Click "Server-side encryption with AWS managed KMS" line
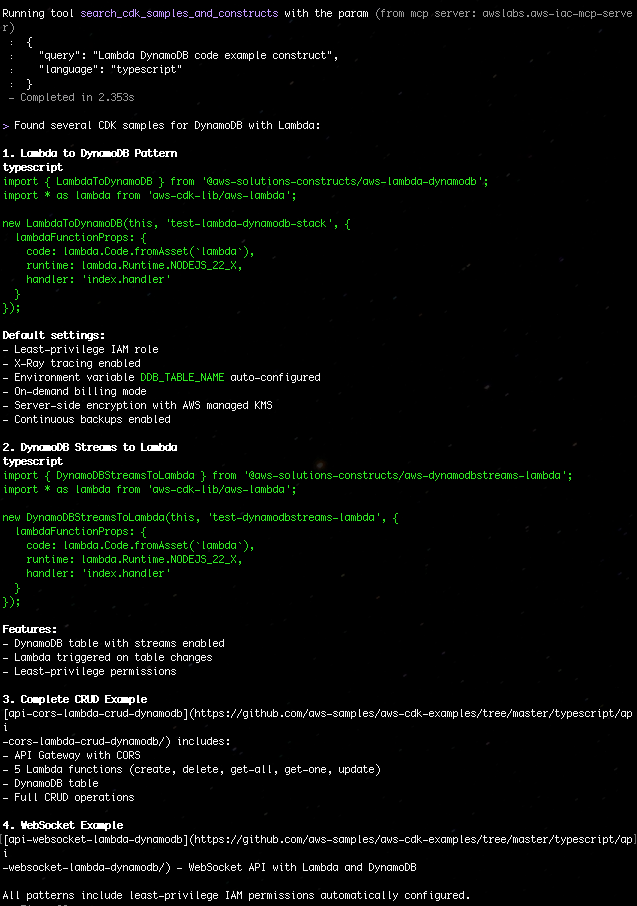Screen dimensions: 637x906 pyautogui.click(x=142, y=405)
